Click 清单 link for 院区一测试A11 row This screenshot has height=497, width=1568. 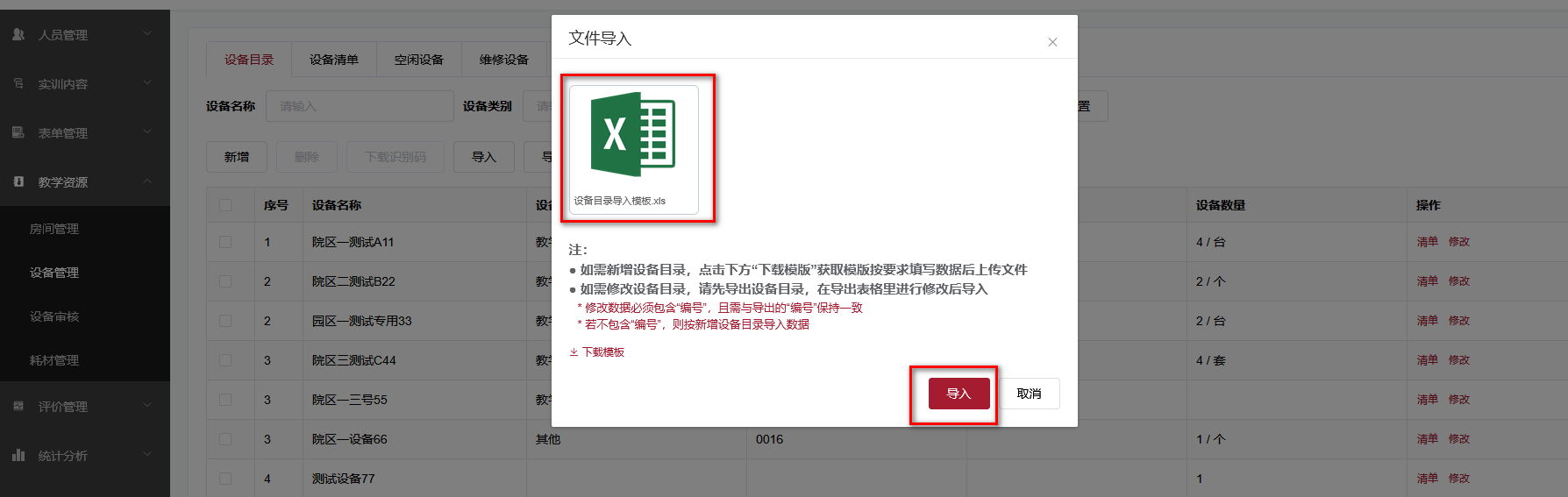tap(1428, 242)
